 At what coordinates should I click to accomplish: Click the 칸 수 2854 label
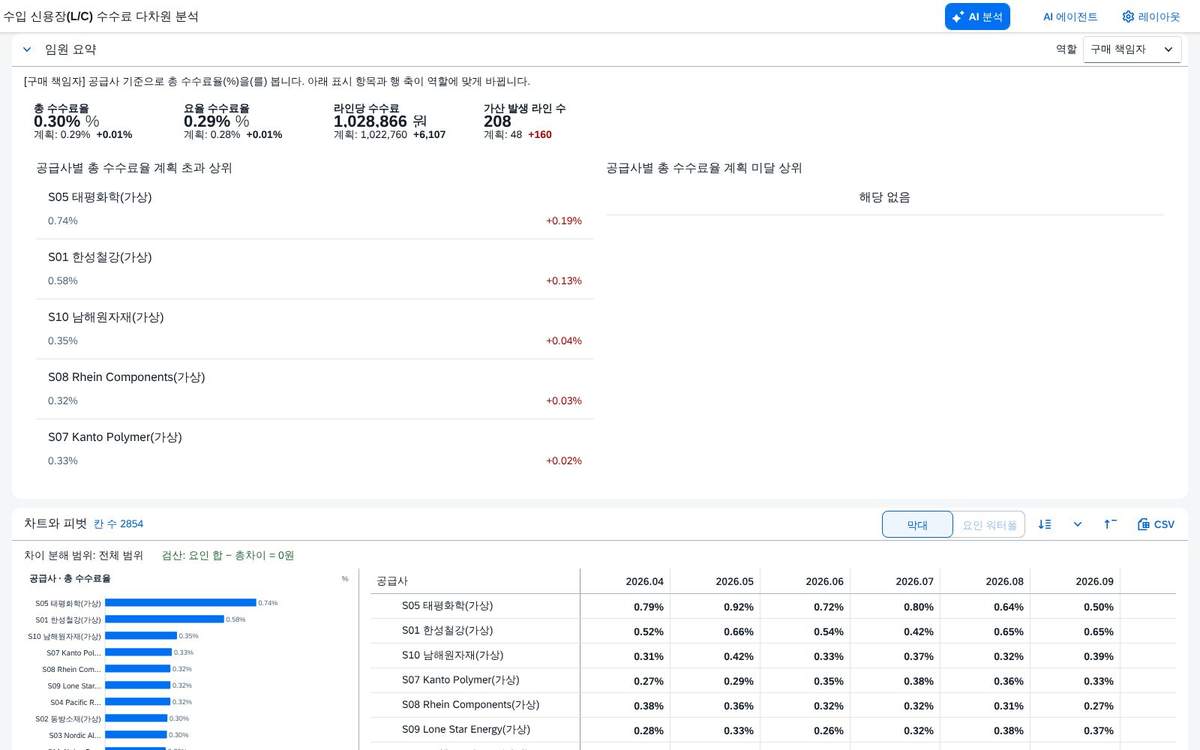coord(118,524)
